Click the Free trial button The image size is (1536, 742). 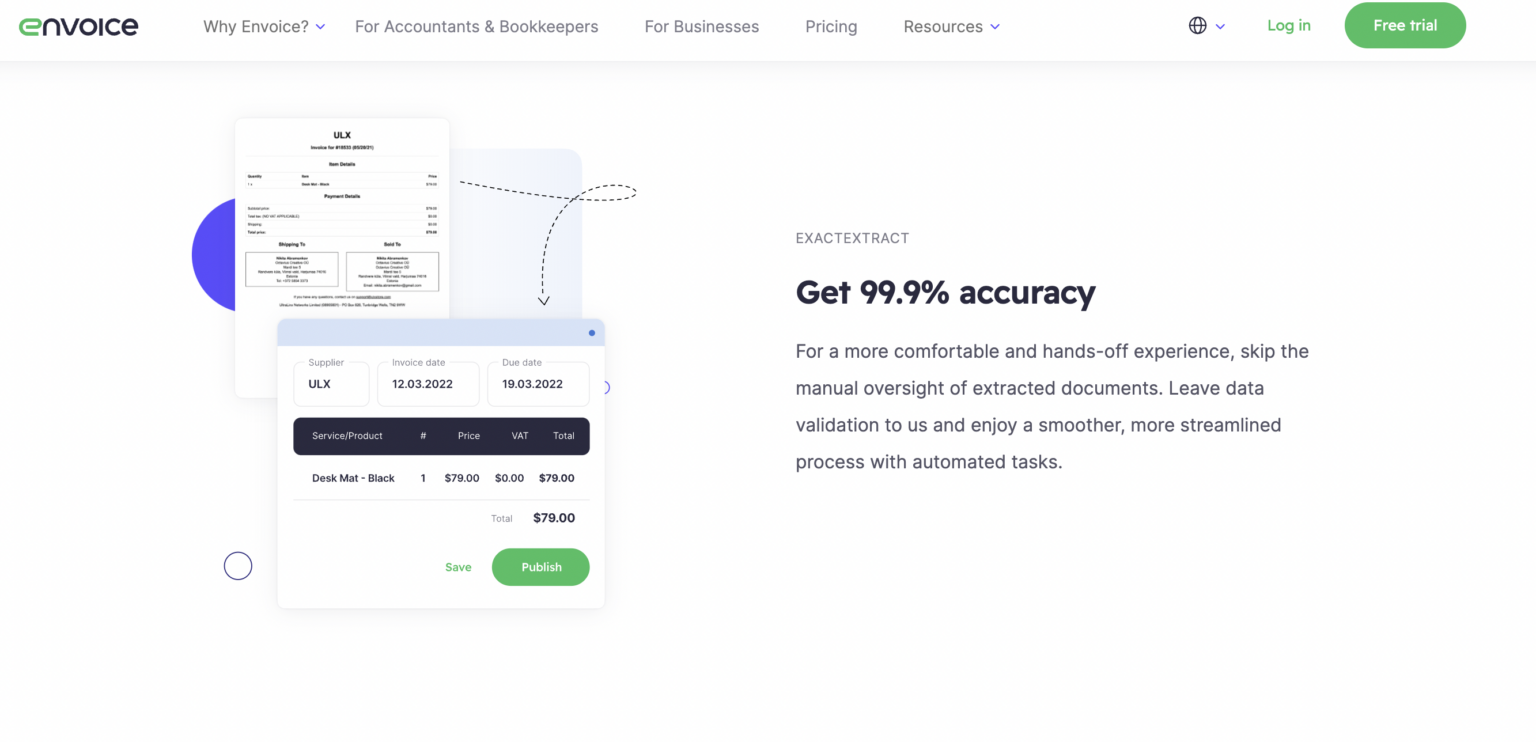[x=1405, y=25]
